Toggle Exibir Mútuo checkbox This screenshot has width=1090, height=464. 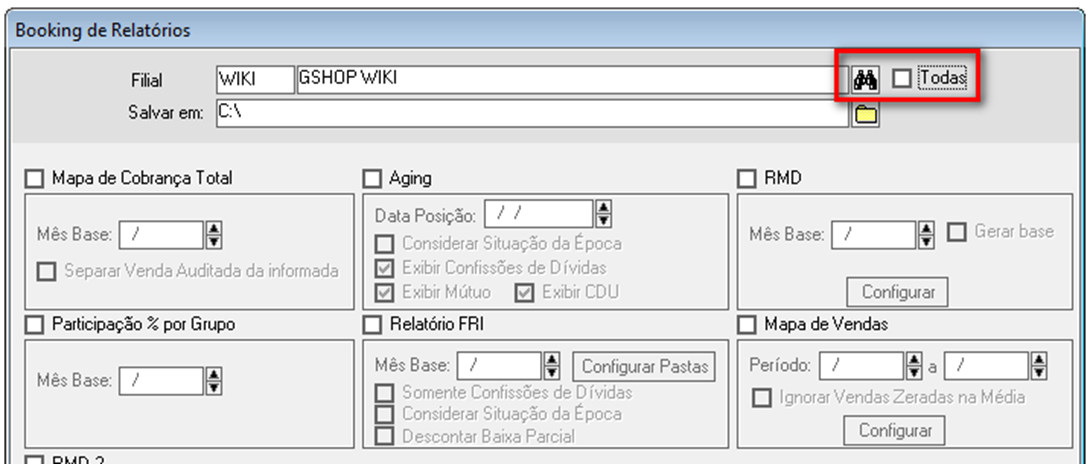click(x=384, y=293)
